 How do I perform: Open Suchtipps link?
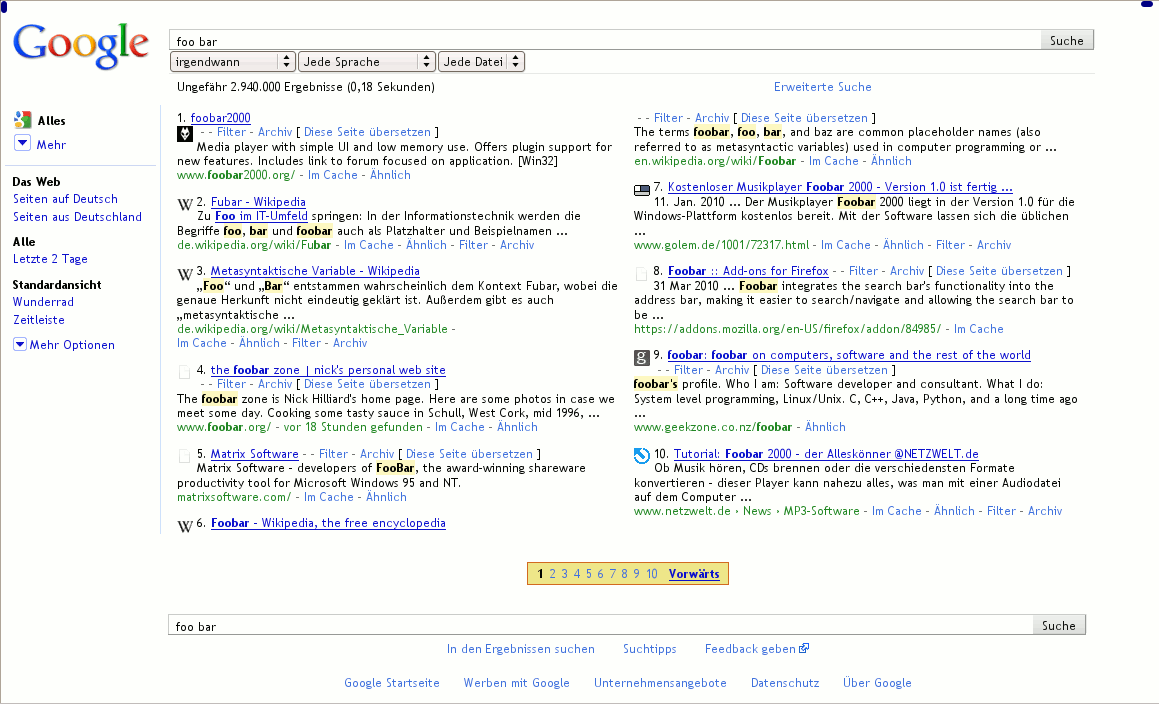pos(650,649)
